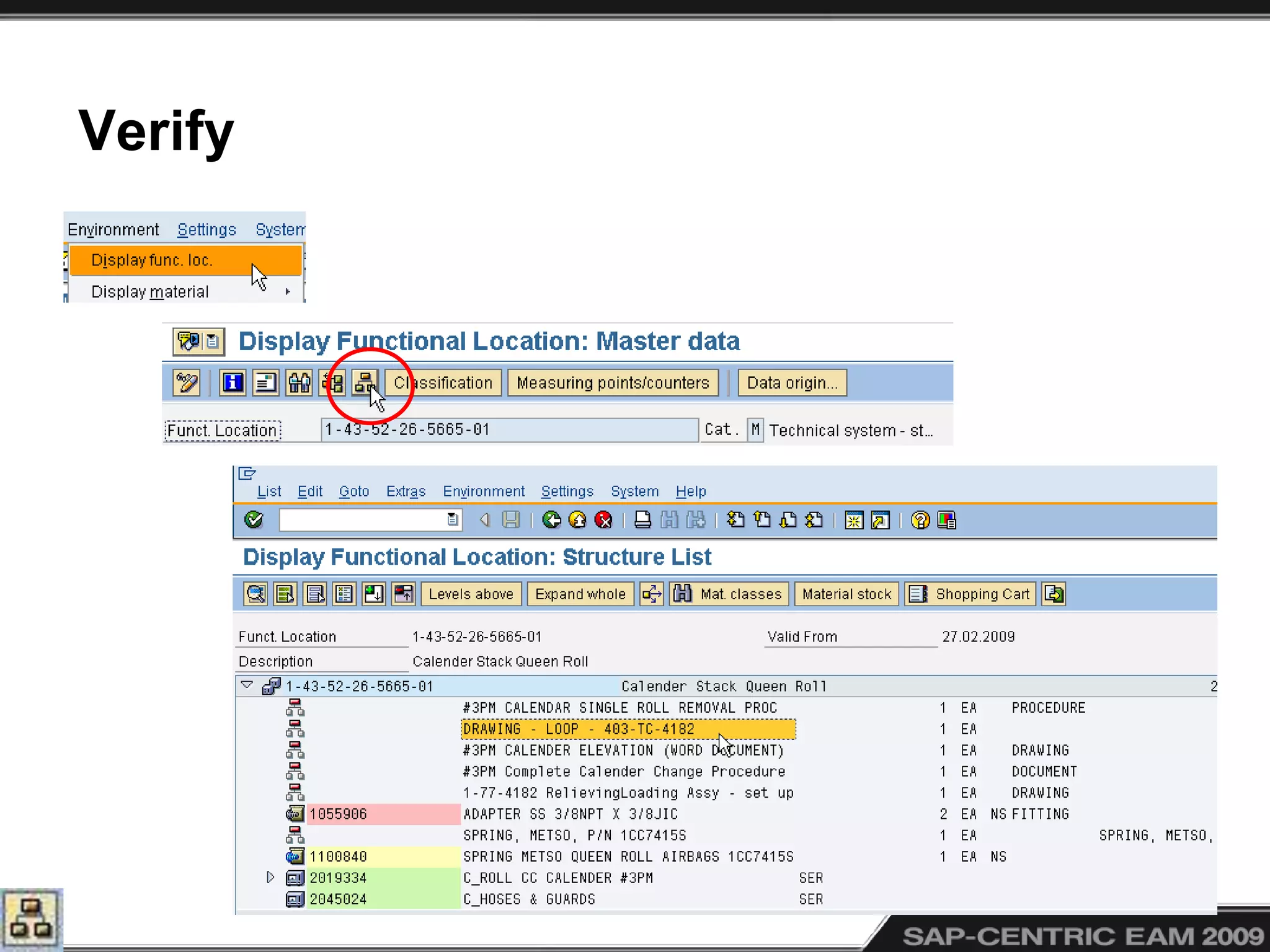1270x952 pixels.
Task: Click the Cat. field containing M
Action: (755, 430)
